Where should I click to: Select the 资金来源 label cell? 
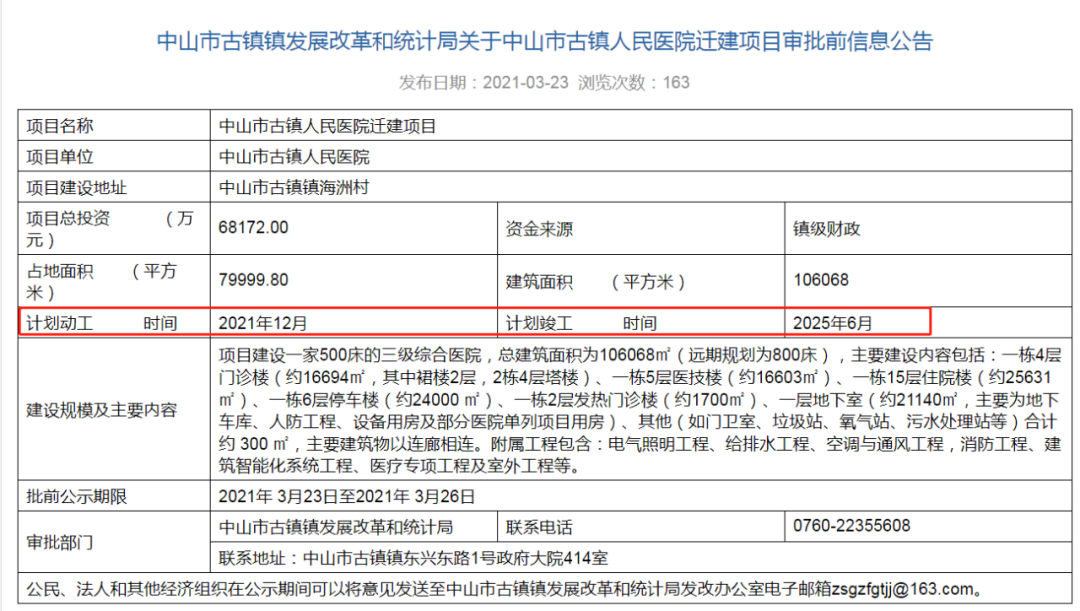(x=641, y=229)
